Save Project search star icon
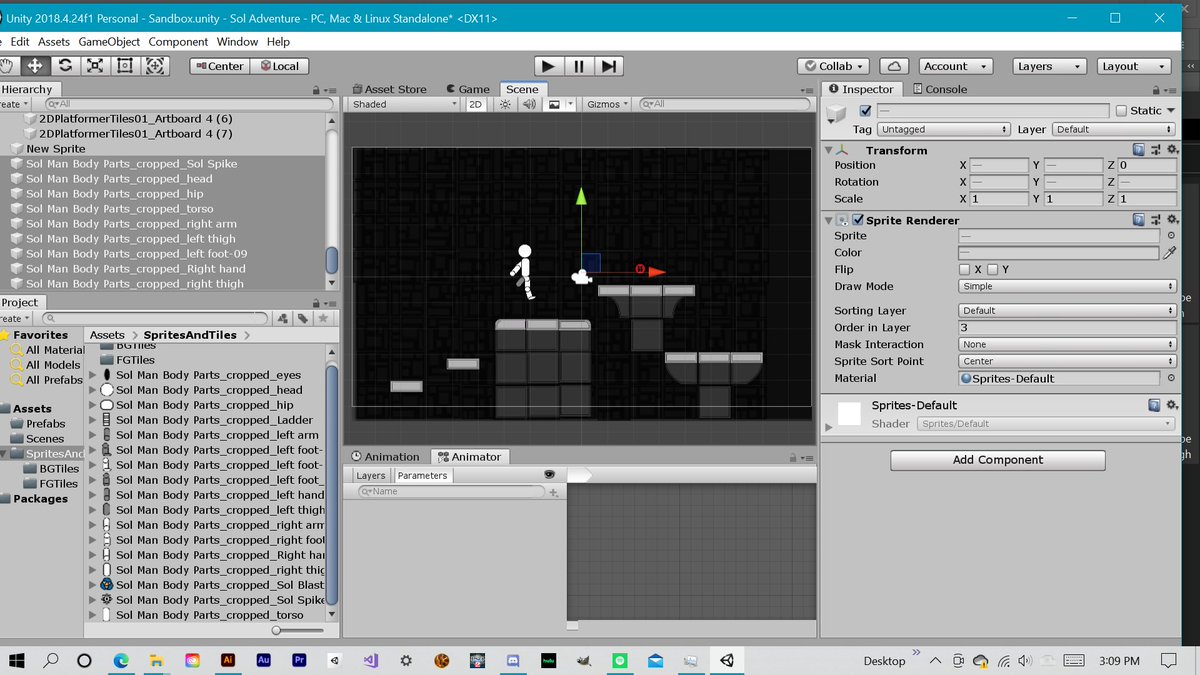The width and height of the screenshot is (1200, 675). [324, 318]
